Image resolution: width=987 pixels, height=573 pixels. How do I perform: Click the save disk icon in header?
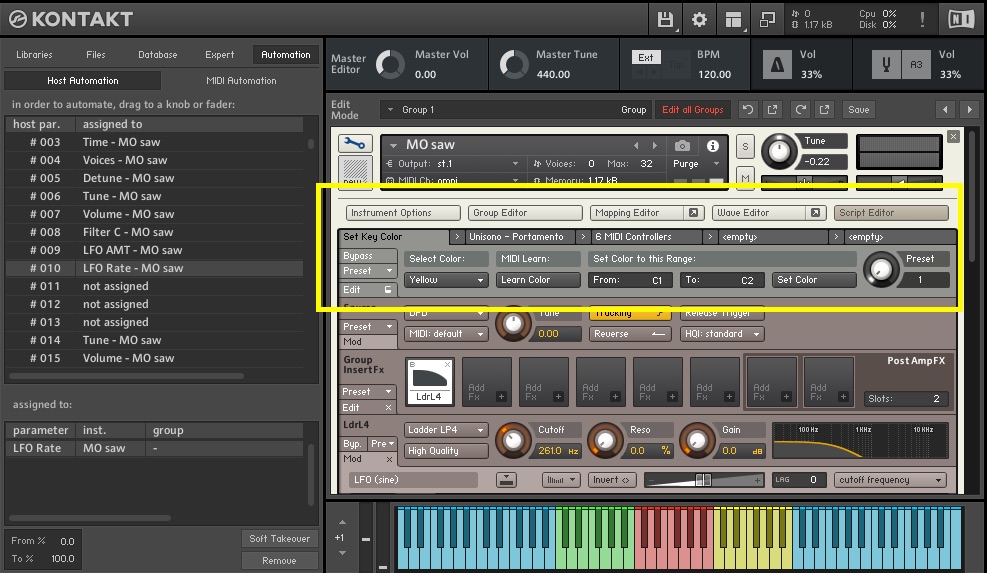665,20
